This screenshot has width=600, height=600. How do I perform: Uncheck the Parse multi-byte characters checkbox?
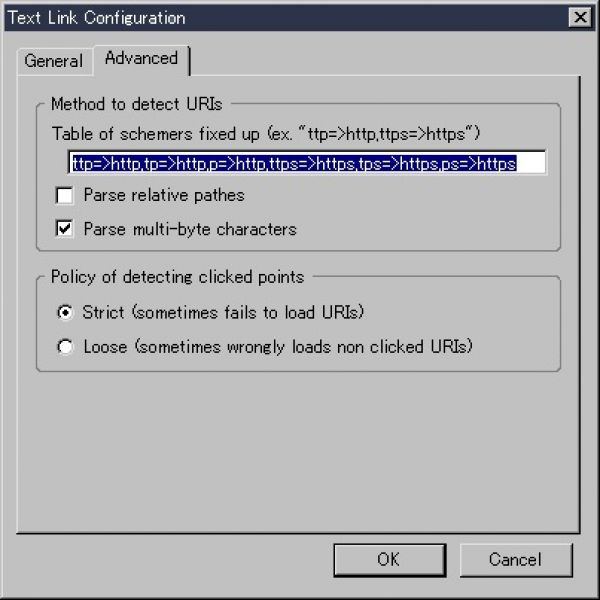[66, 229]
